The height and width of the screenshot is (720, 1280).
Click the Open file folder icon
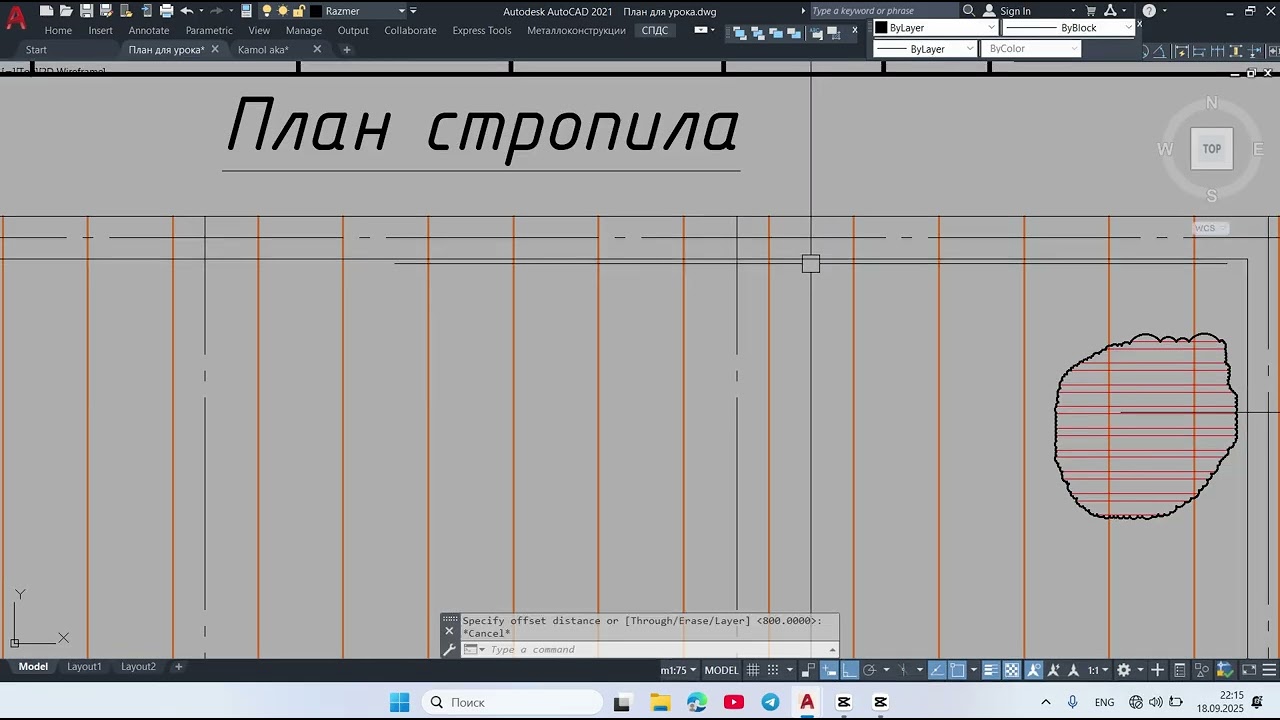pyautogui.click(x=66, y=11)
